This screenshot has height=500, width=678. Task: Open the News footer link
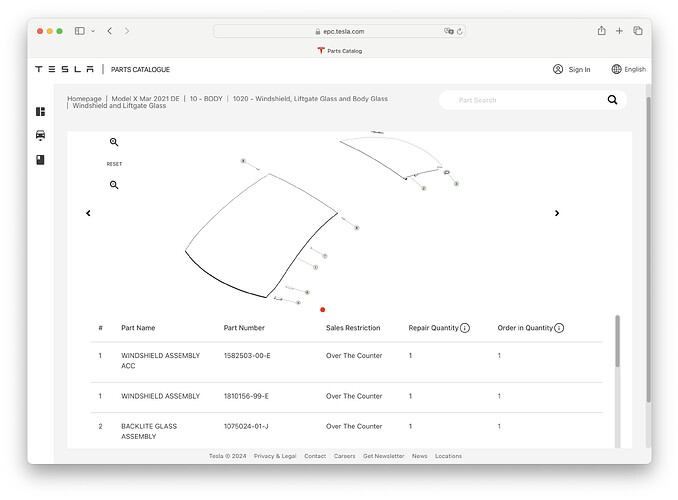click(419, 456)
